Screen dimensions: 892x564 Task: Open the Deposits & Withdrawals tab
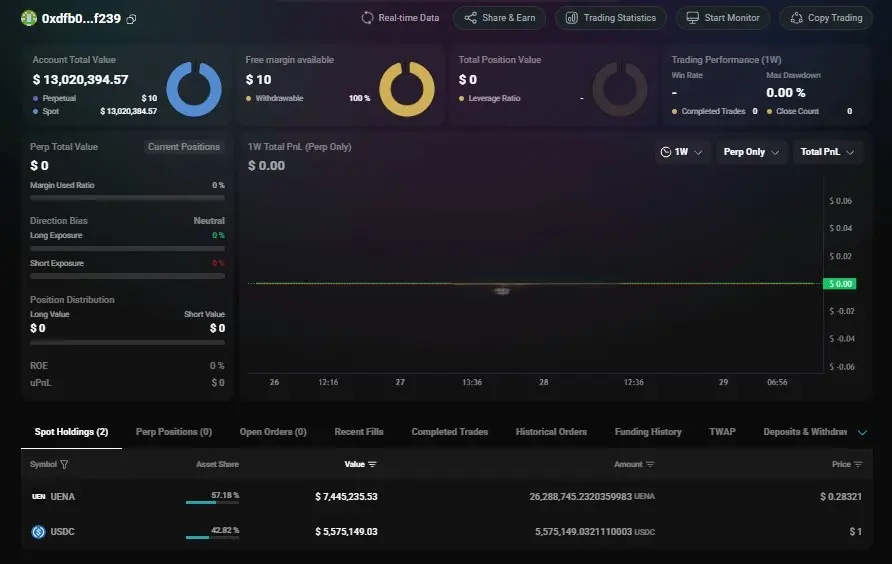click(805, 432)
